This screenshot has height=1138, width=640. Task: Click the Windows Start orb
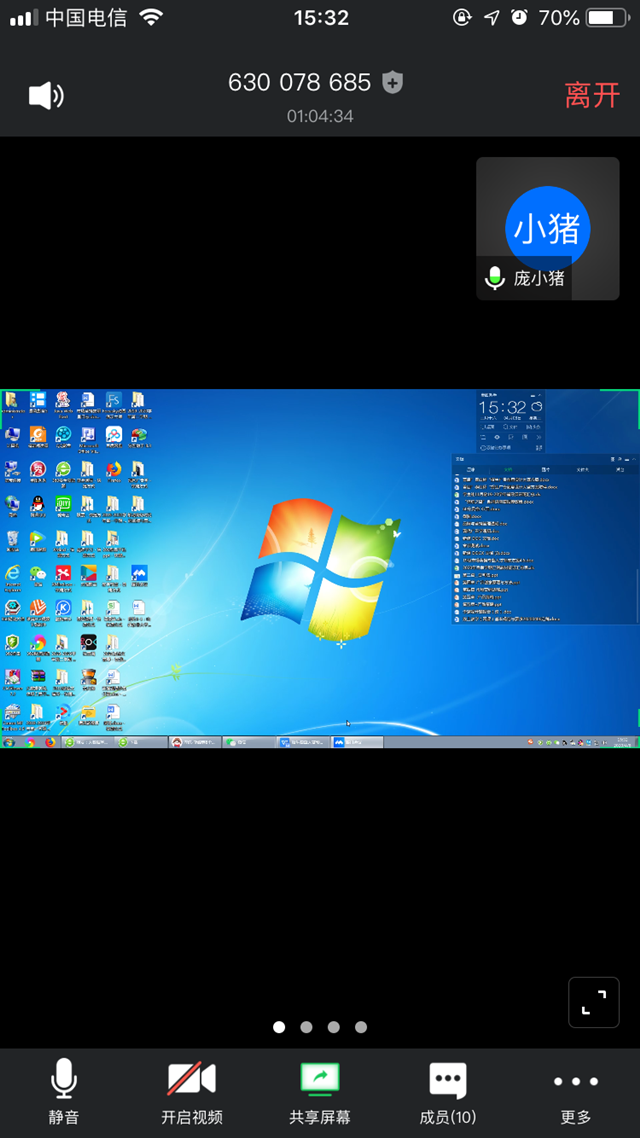[9, 742]
